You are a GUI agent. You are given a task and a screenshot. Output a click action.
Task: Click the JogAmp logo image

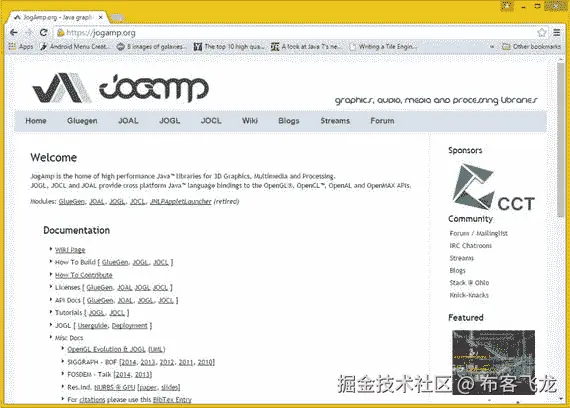tap(120, 88)
